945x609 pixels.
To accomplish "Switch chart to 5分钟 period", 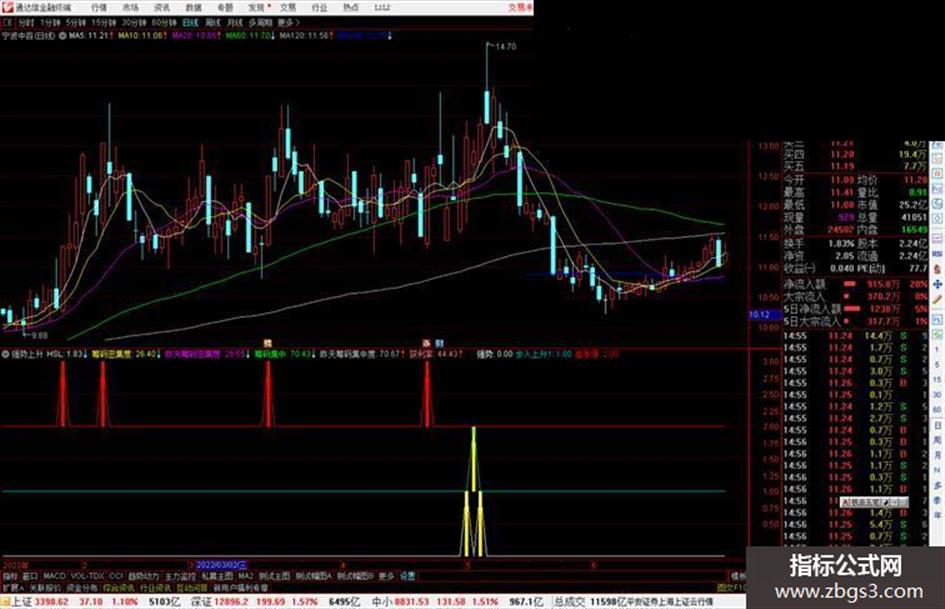I will tap(76, 22).
